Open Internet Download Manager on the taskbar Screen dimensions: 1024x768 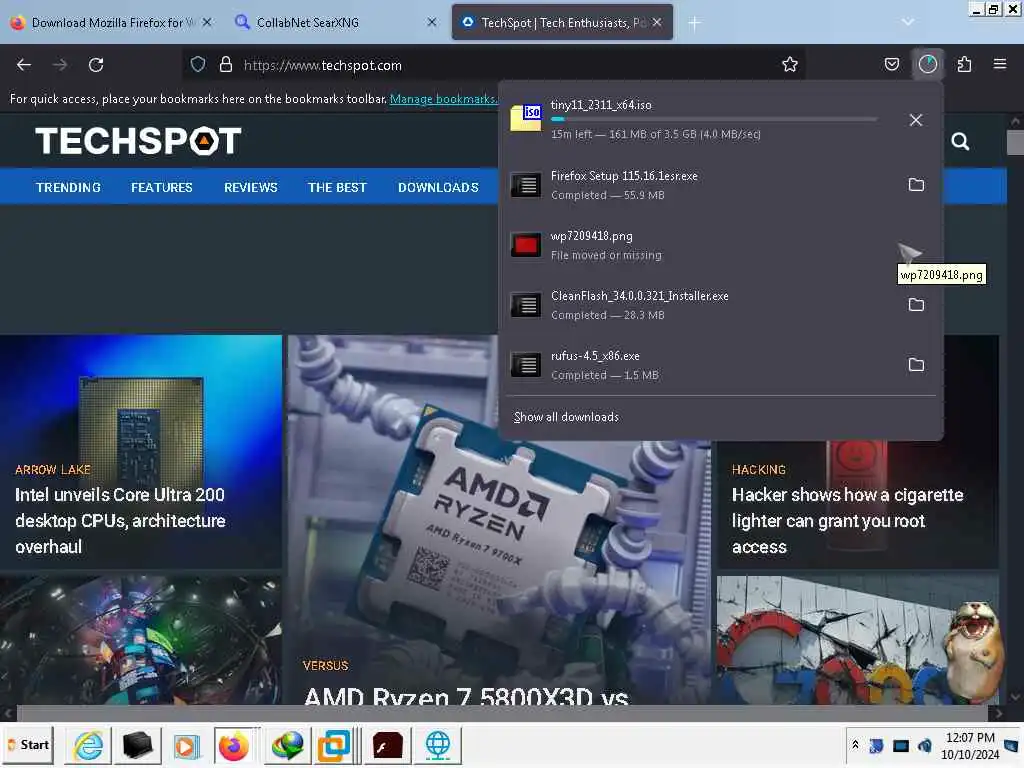[287, 745]
